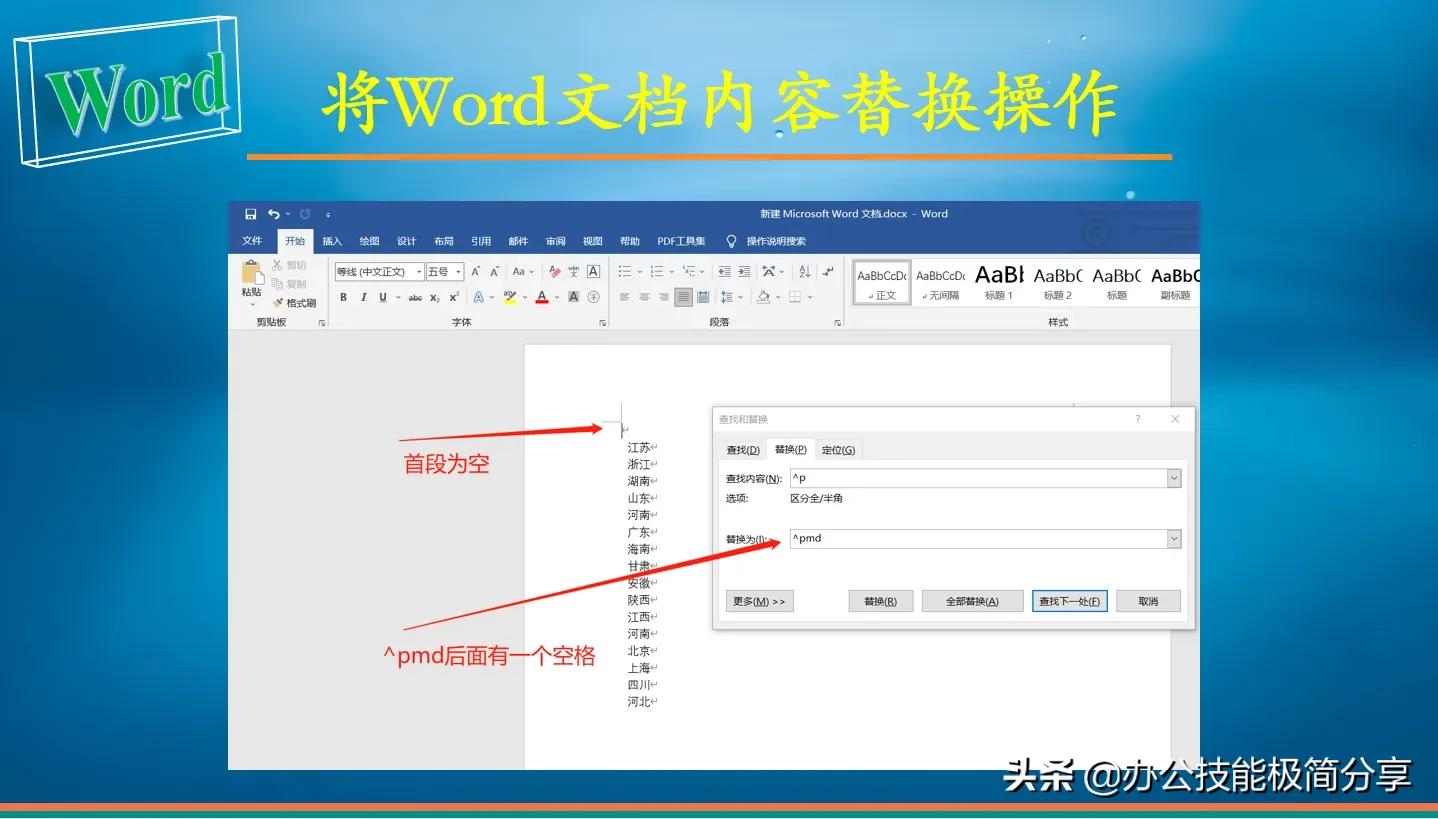Select the 无间隔 style thumbnail
Viewport: 1438px width, 819px height.
coord(941,282)
